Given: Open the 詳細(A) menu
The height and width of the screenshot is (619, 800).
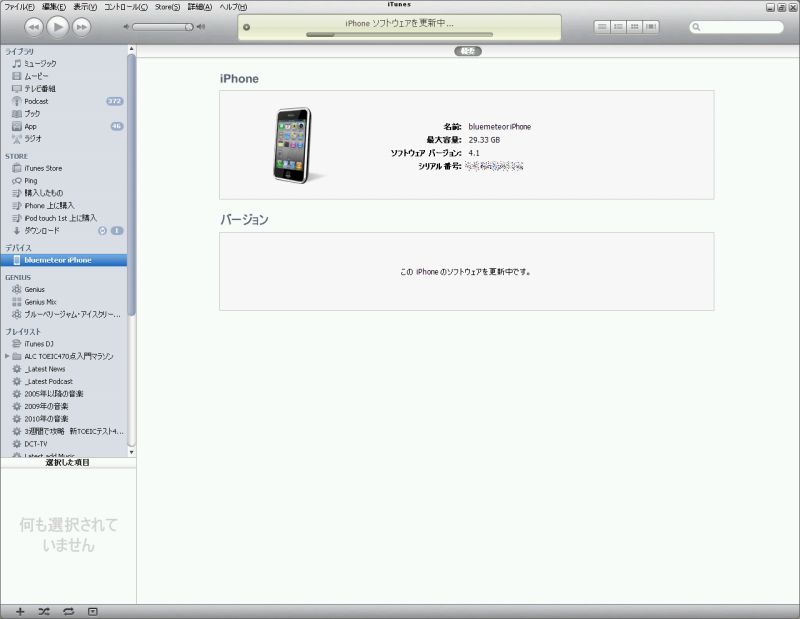Looking at the screenshot, I should pyautogui.click(x=199, y=7).
